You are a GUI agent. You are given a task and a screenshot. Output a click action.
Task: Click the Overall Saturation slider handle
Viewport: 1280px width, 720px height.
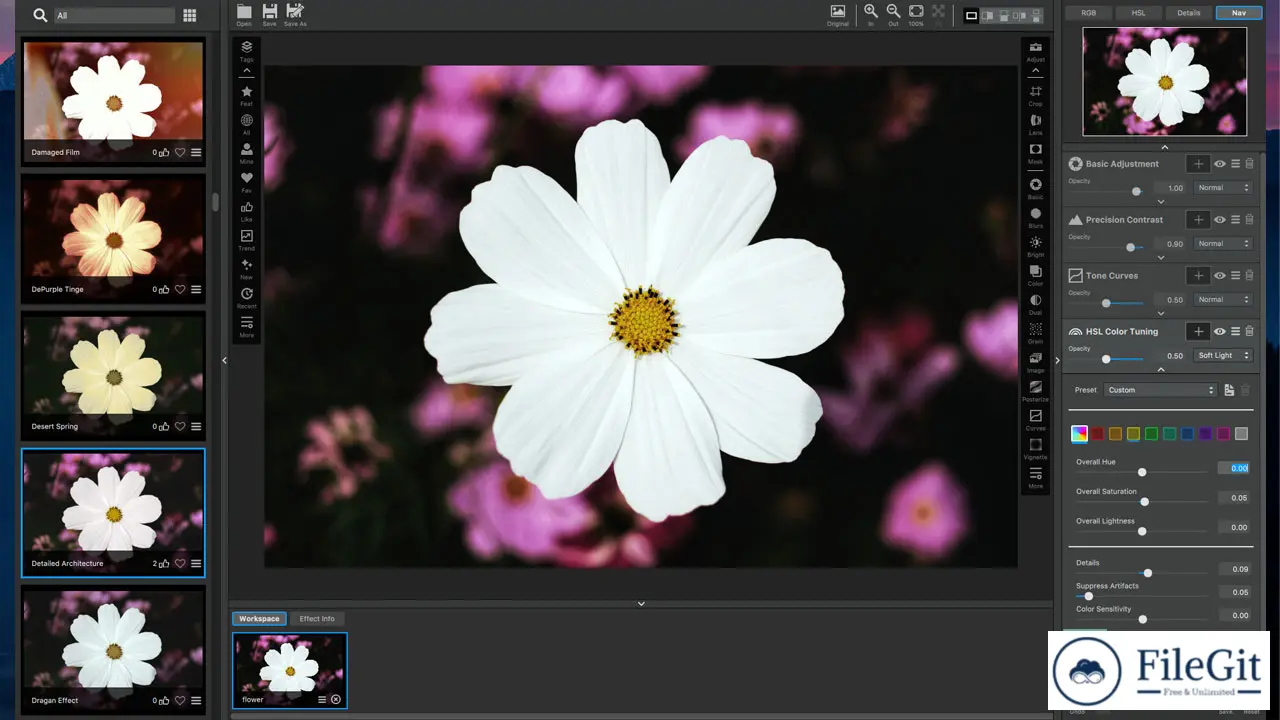pyautogui.click(x=1145, y=501)
